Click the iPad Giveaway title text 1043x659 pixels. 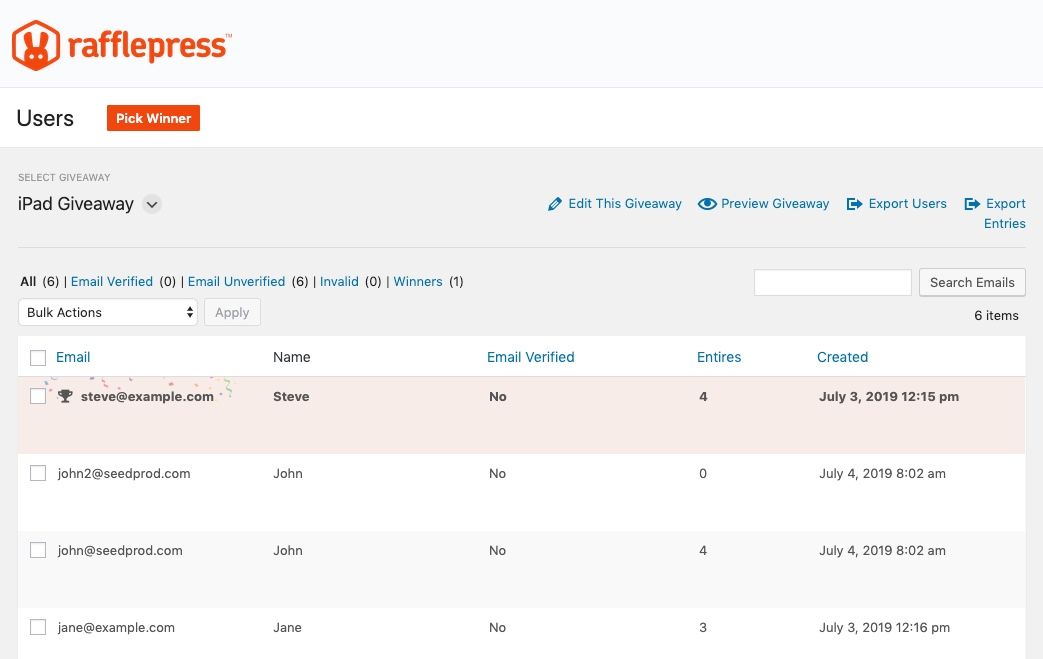(75, 203)
